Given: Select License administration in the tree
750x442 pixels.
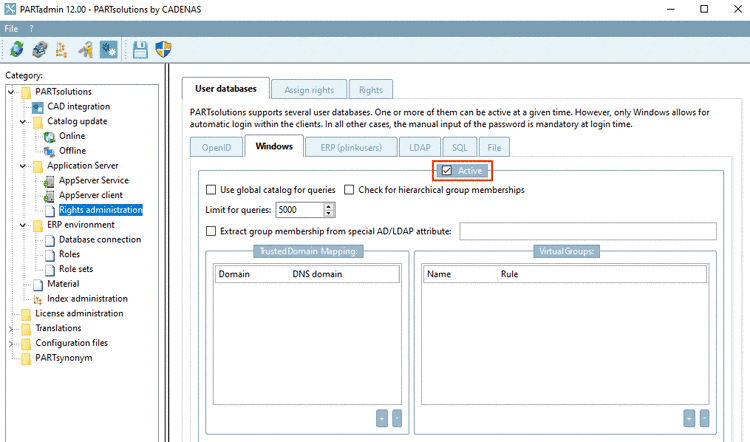Looking at the screenshot, I should pyautogui.click(x=79, y=313).
